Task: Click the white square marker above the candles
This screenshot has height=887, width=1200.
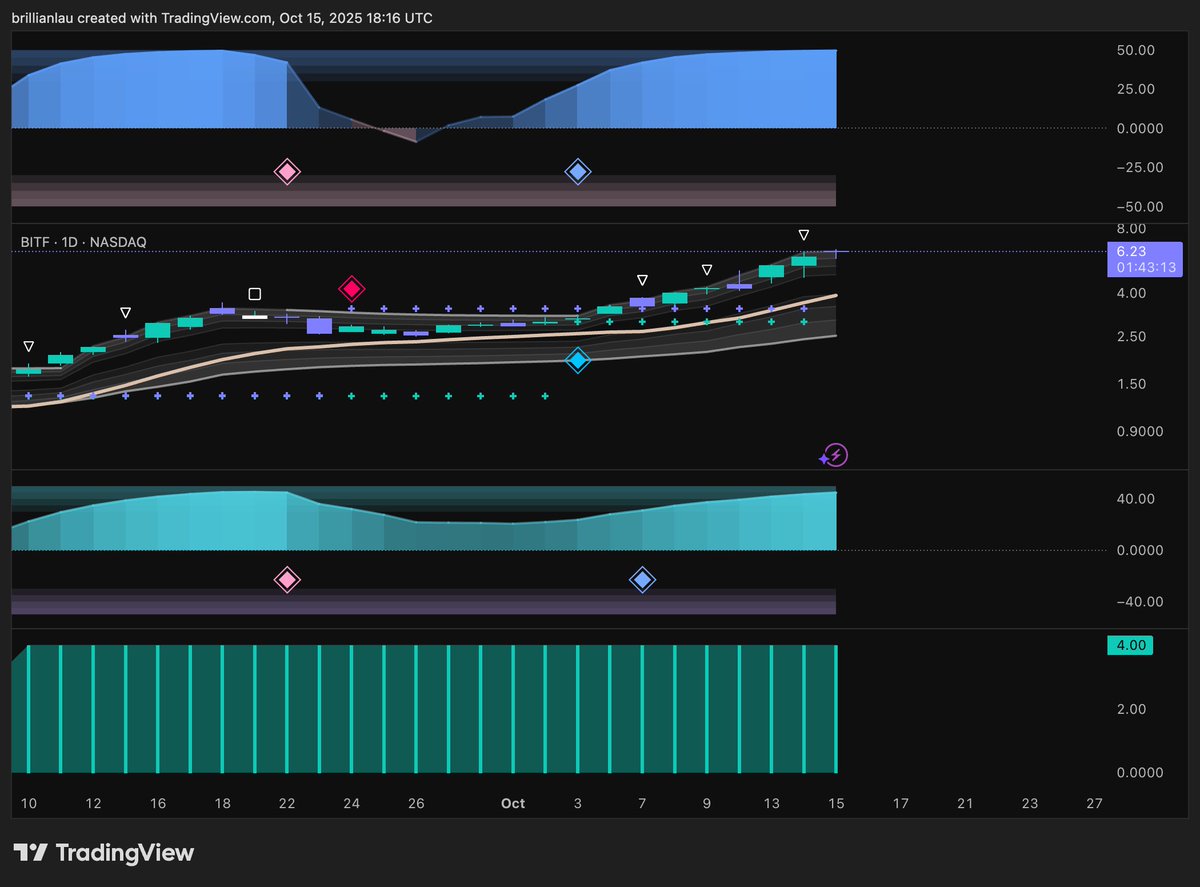Action: tap(254, 293)
